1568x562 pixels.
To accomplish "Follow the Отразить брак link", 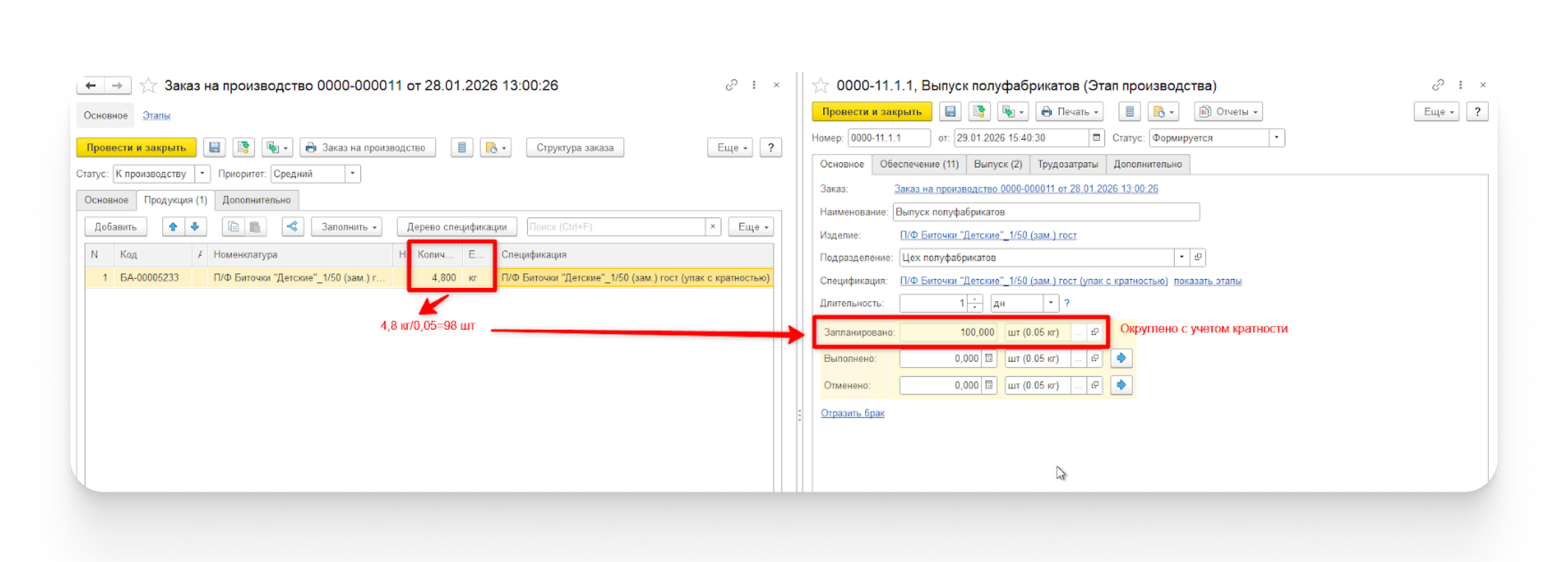I will [x=852, y=413].
